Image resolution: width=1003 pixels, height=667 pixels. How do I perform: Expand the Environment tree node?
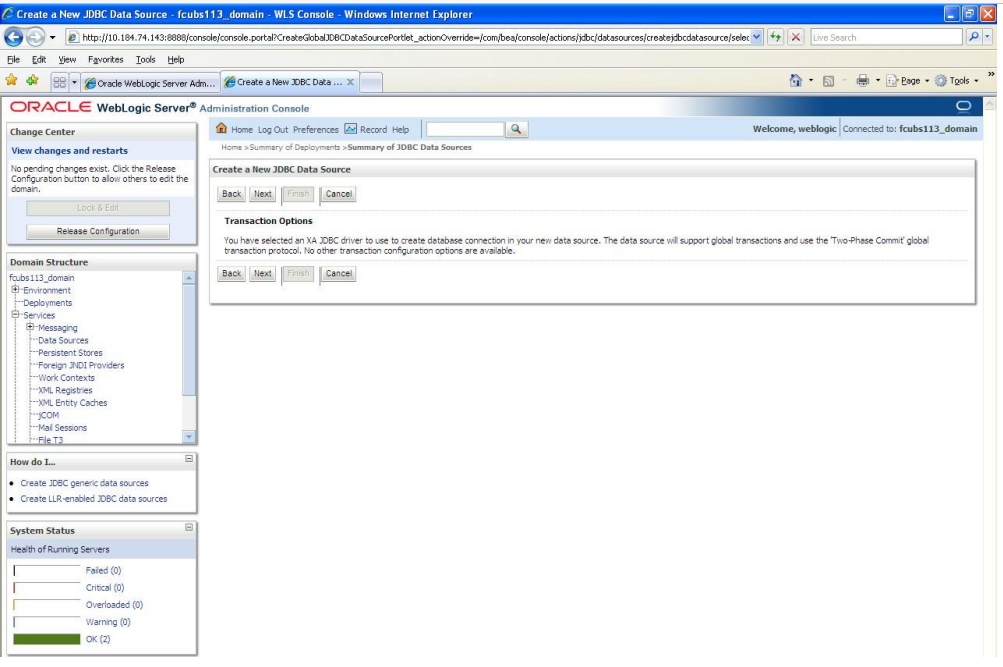coord(15,290)
